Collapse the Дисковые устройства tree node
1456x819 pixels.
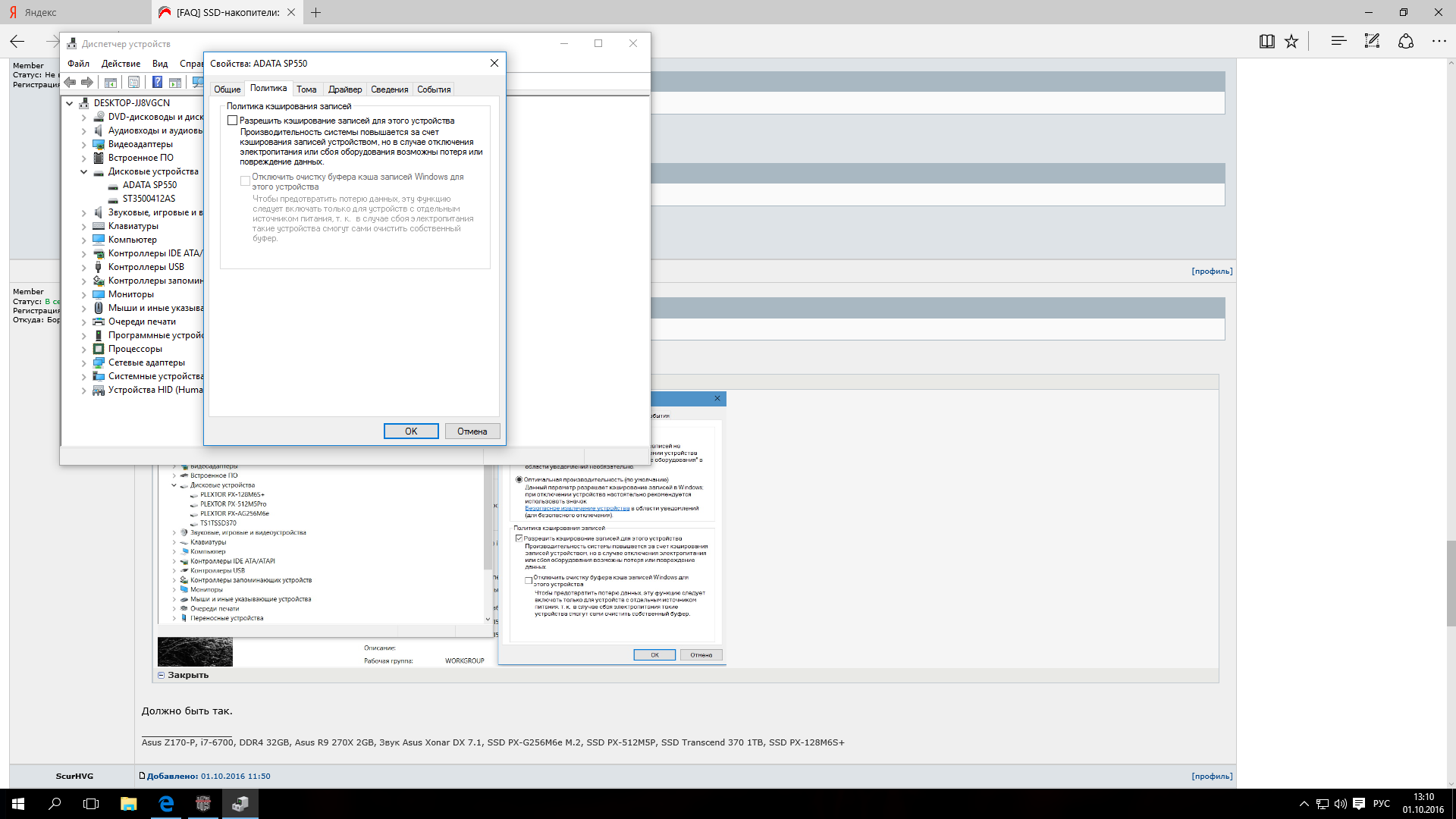[x=84, y=171]
